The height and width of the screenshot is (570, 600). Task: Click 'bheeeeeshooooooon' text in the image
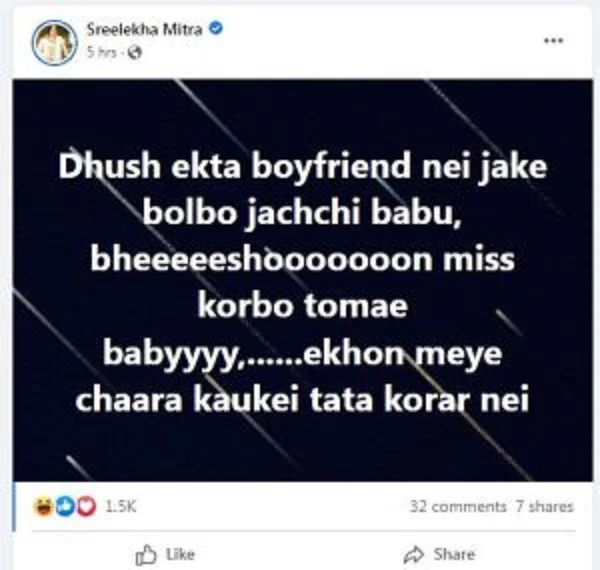coord(261,260)
